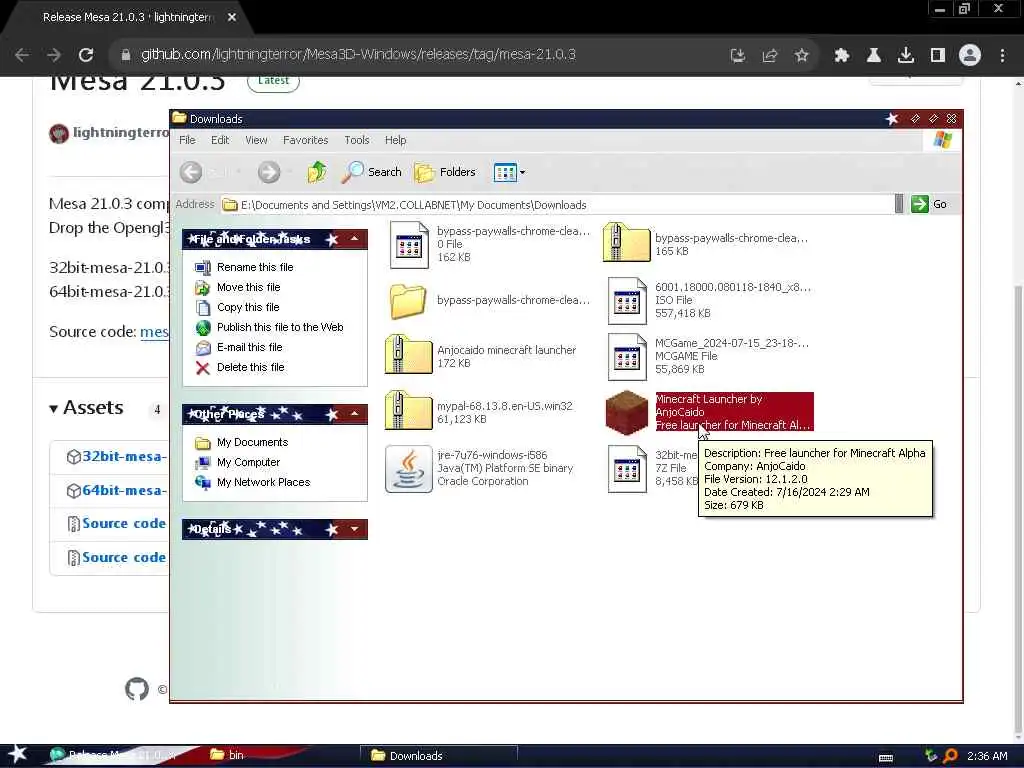The height and width of the screenshot is (768, 1024).
Task: Select the 6001.18000 ISO File icon
Action: 627,300
